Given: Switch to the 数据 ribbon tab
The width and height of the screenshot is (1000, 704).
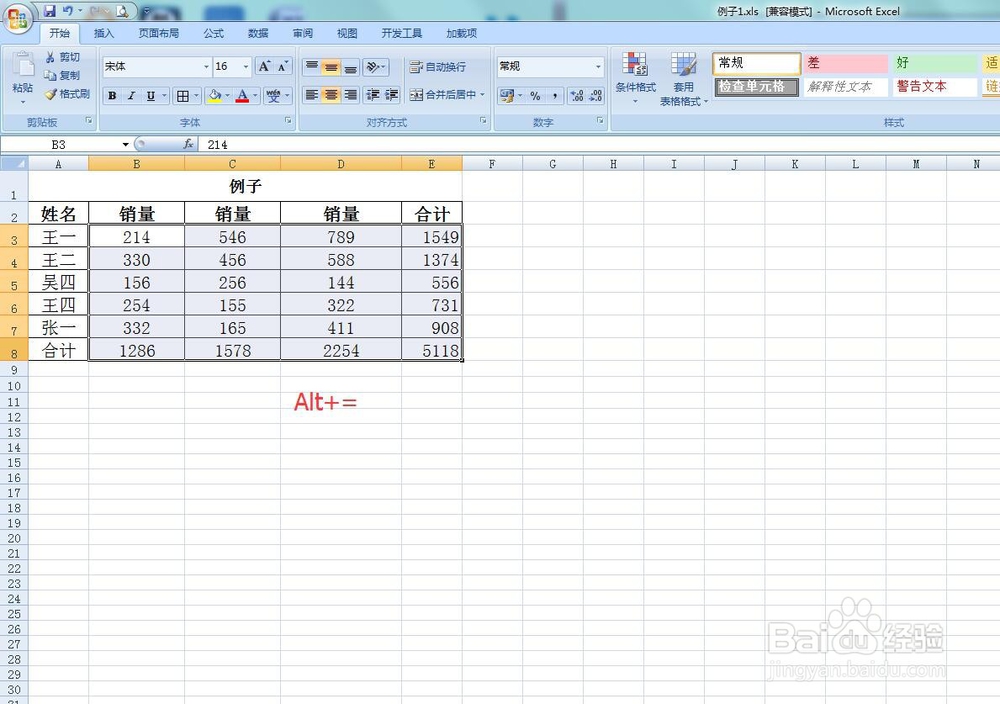Looking at the screenshot, I should pyautogui.click(x=258, y=33).
